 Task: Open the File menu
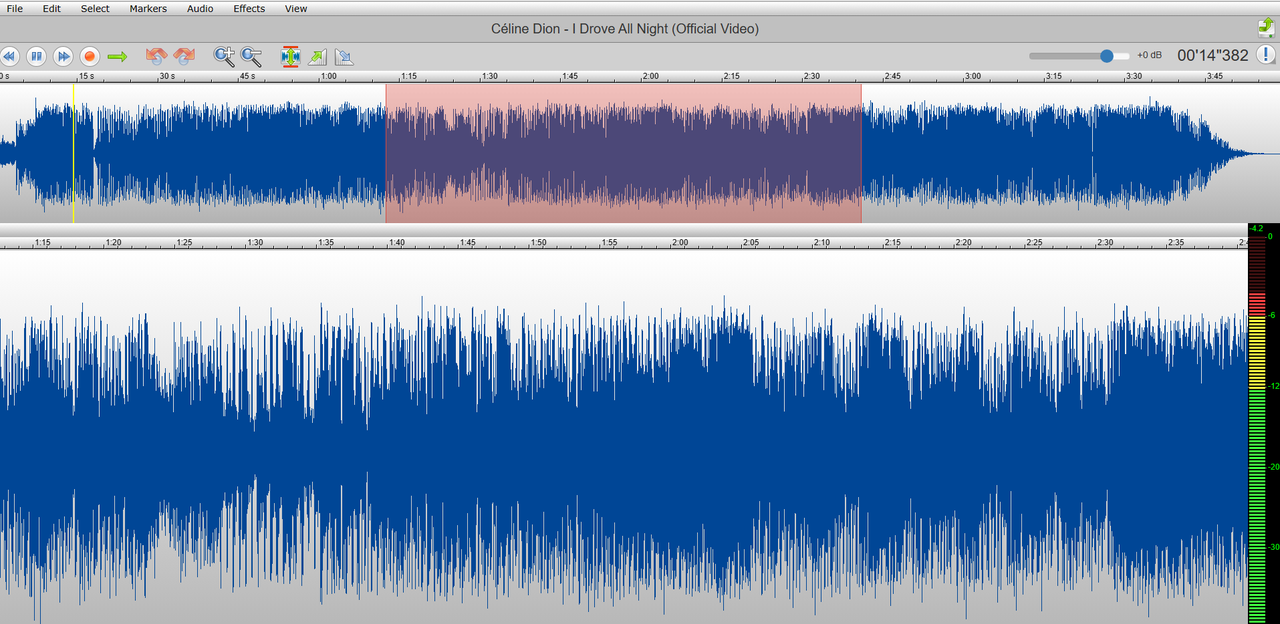15,8
